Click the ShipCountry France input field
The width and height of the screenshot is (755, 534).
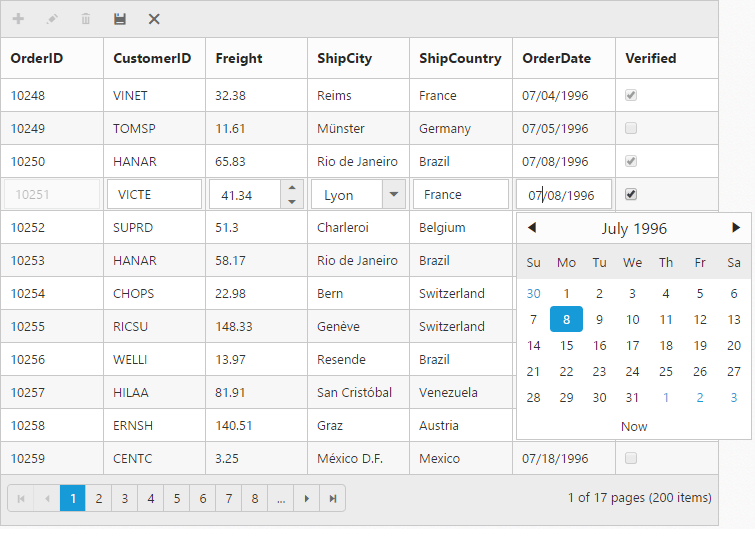point(461,195)
